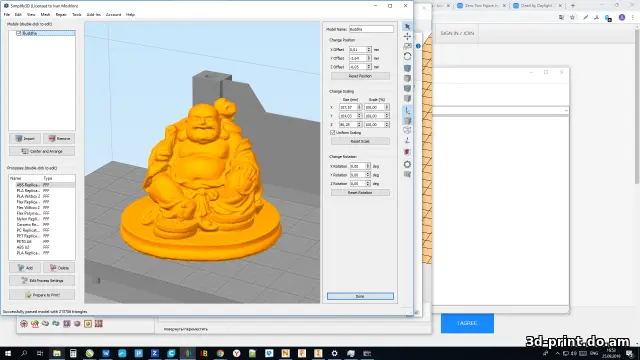Click I AGREE button in browser
The width and height of the screenshot is (640, 360).
467,323
